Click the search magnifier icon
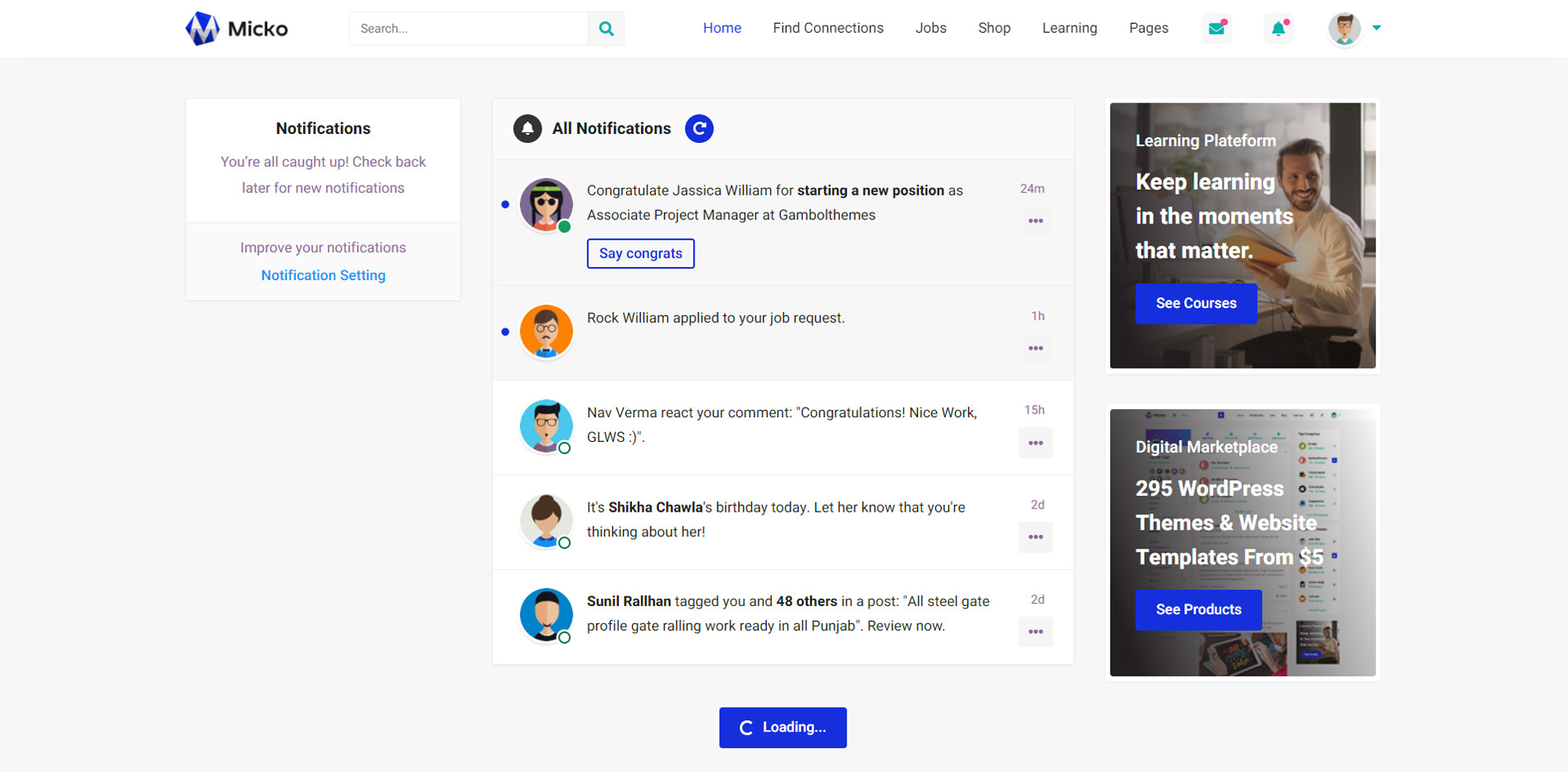1568x772 pixels. (606, 29)
